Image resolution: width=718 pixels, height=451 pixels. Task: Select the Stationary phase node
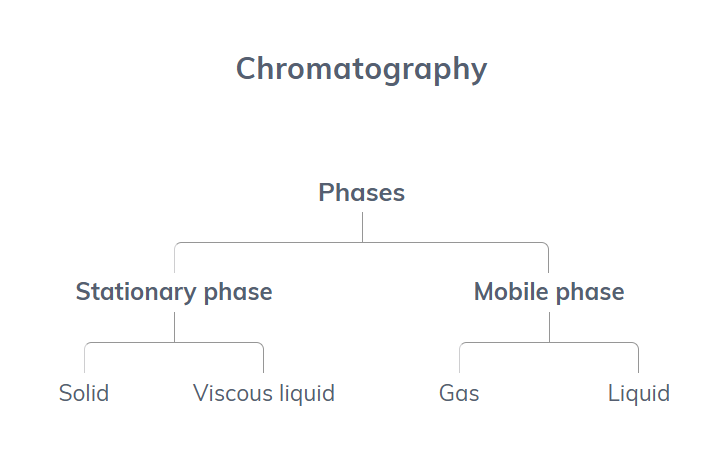tap(174, 292)
